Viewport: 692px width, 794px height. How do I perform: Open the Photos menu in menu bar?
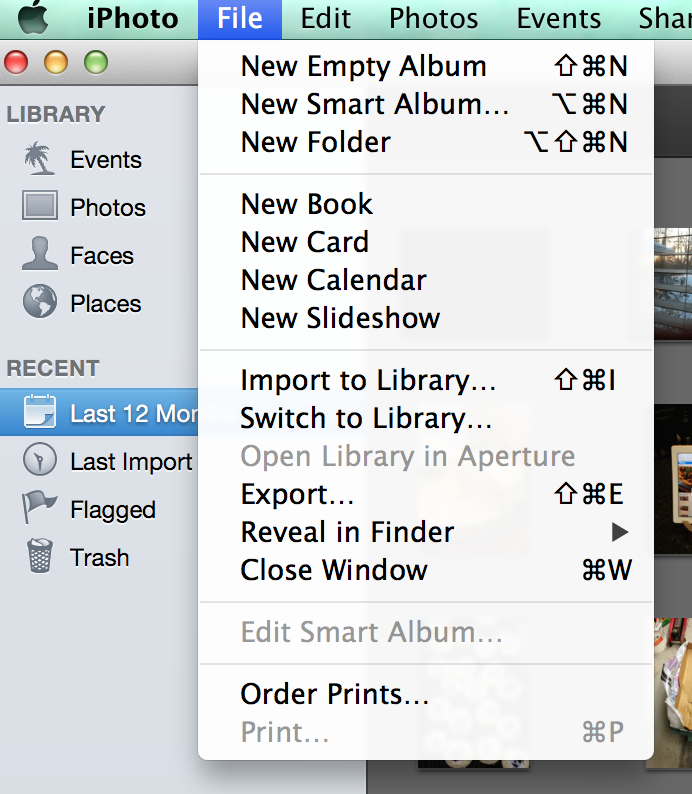(433, 19)
